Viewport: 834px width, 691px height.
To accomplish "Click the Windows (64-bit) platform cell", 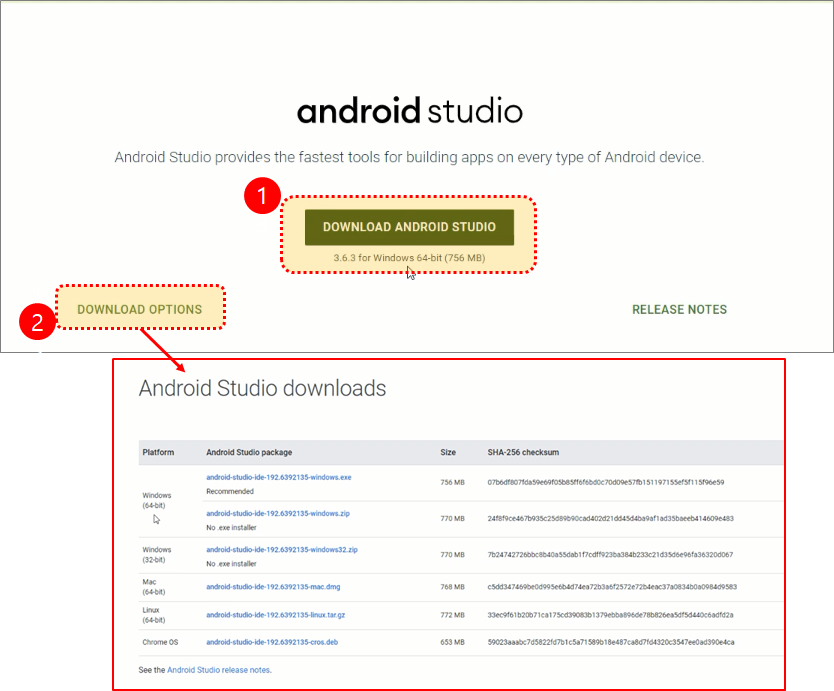I will (156, 501).
